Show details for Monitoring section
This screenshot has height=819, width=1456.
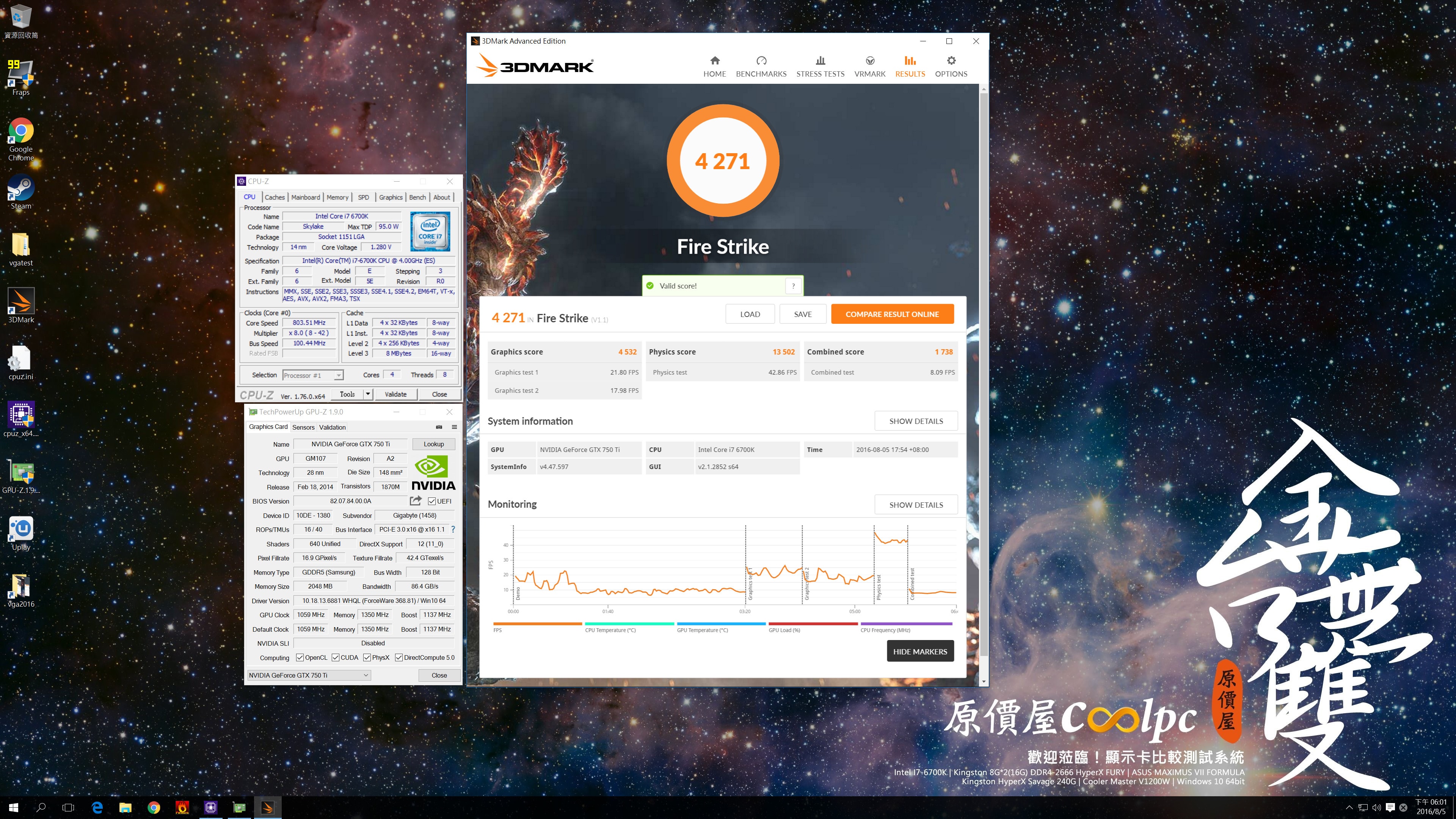(x=916, y=505)
